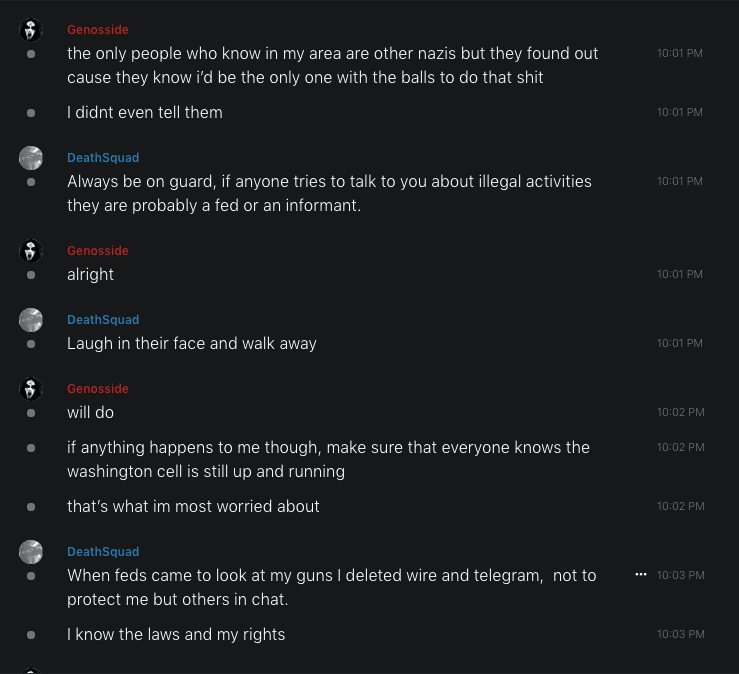Image resolution: width=739 pixels, height=674 pixels.
Task: Click the 10:02 PM timestamp beside "will do"
Action: [x=680, y=412]
